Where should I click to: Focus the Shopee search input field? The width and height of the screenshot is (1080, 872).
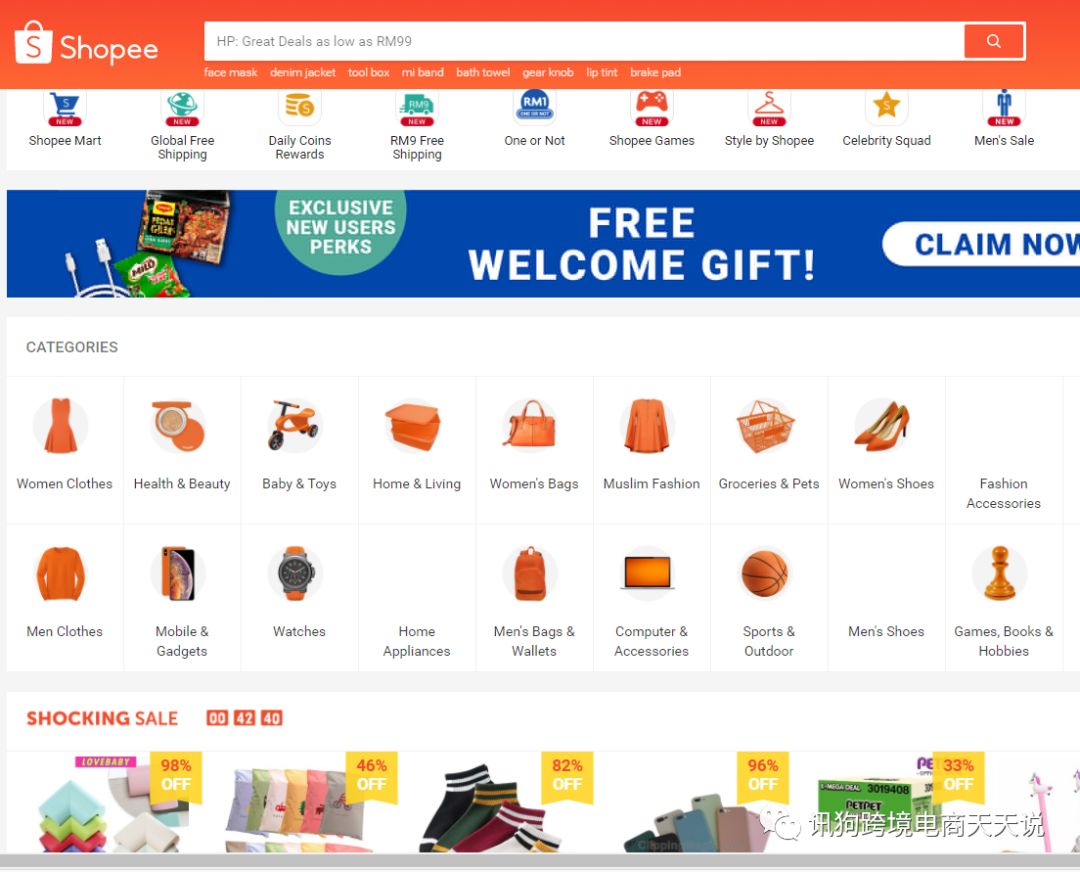tap(584, 41)
